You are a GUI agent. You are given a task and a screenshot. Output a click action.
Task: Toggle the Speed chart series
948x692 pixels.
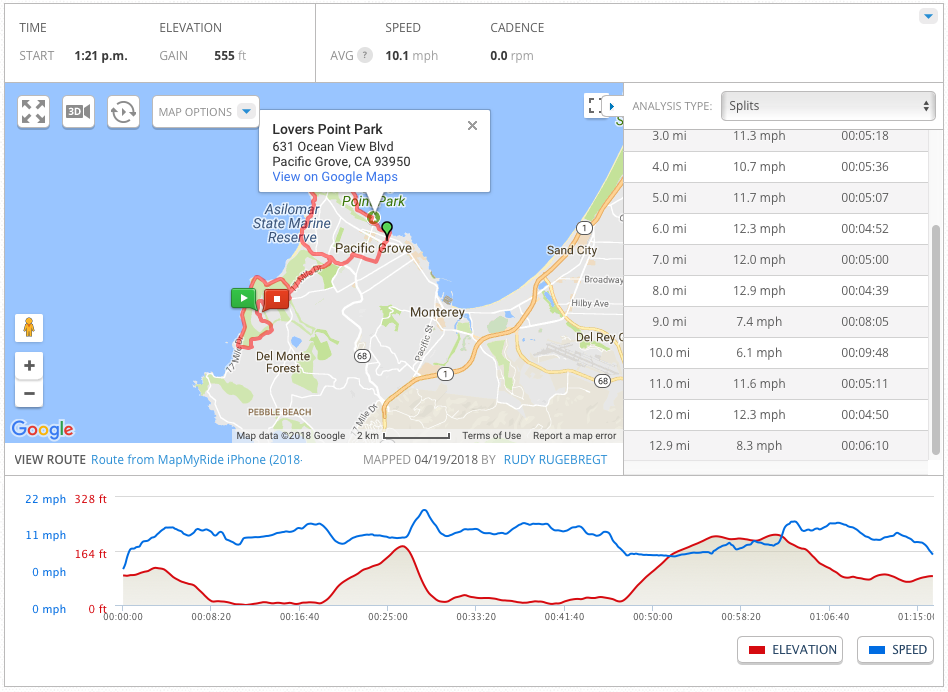click(895, 650)
